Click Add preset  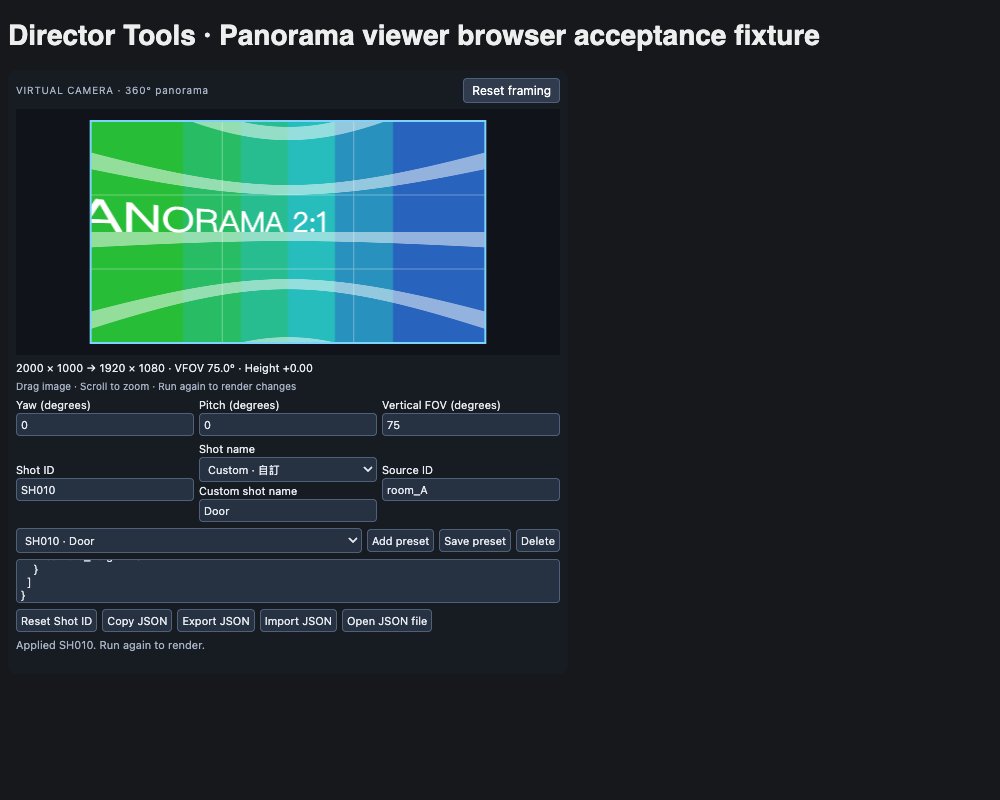401,541
